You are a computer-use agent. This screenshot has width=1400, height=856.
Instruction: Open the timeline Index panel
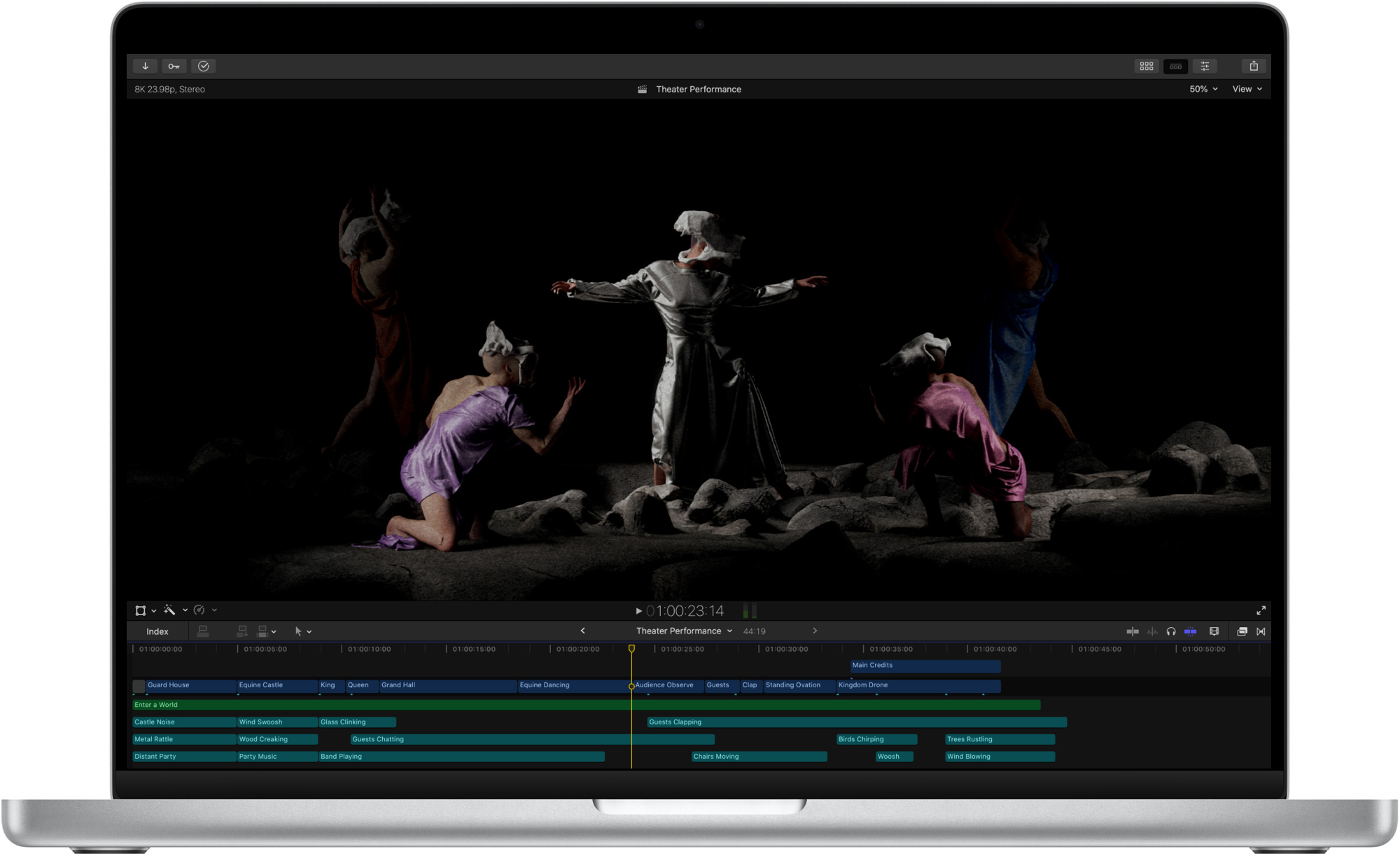click(157, 631)
